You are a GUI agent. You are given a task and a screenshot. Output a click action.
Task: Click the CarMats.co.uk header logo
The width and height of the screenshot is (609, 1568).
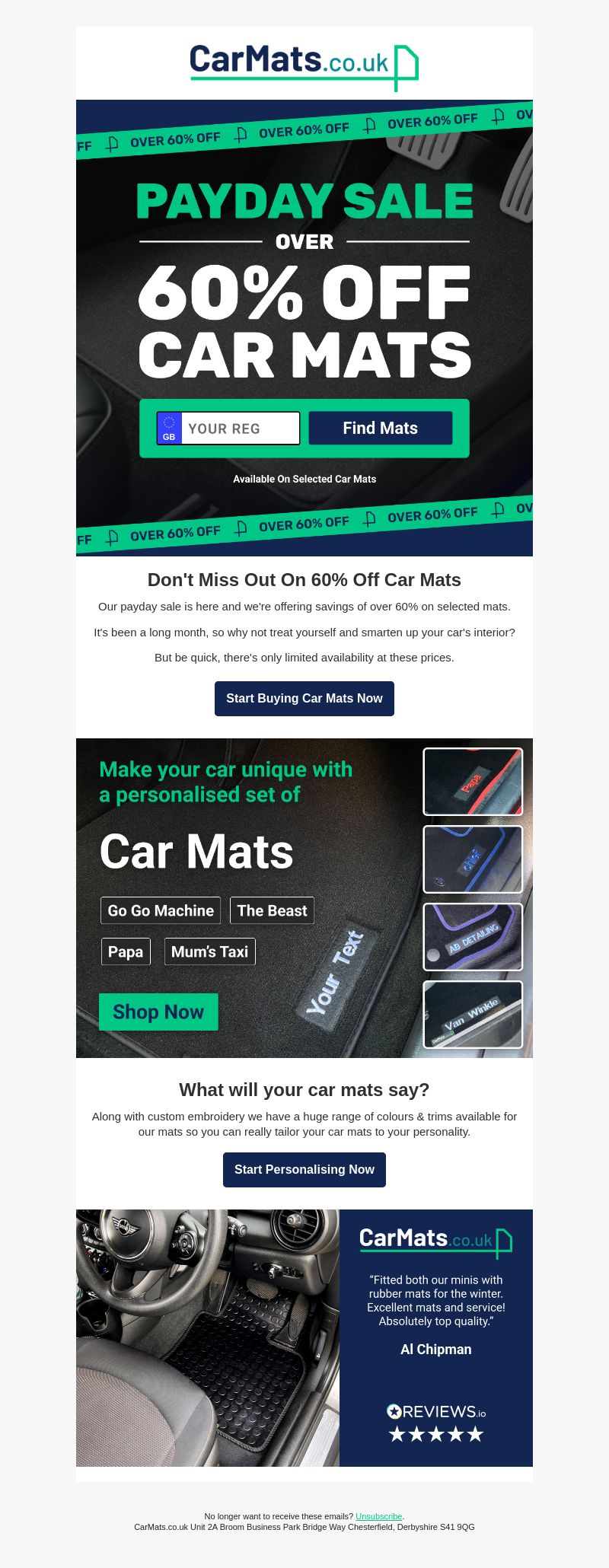(x=304, y=65)
